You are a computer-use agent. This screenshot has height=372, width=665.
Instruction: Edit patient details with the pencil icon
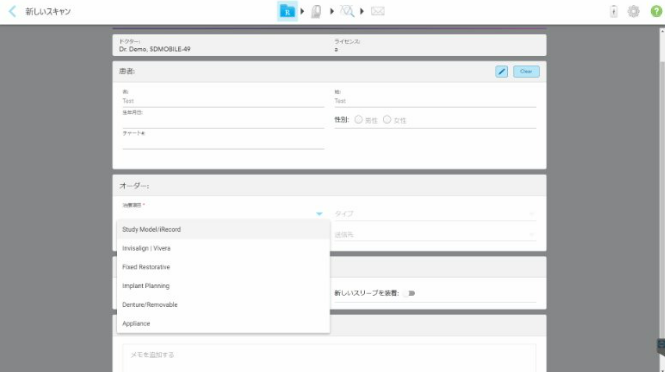(501, 72)
